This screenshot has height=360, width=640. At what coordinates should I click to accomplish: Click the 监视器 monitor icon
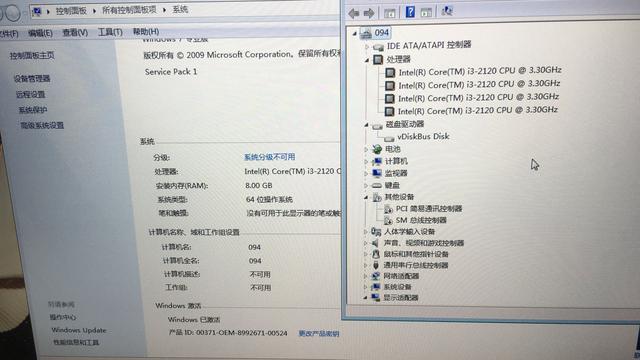377,173
